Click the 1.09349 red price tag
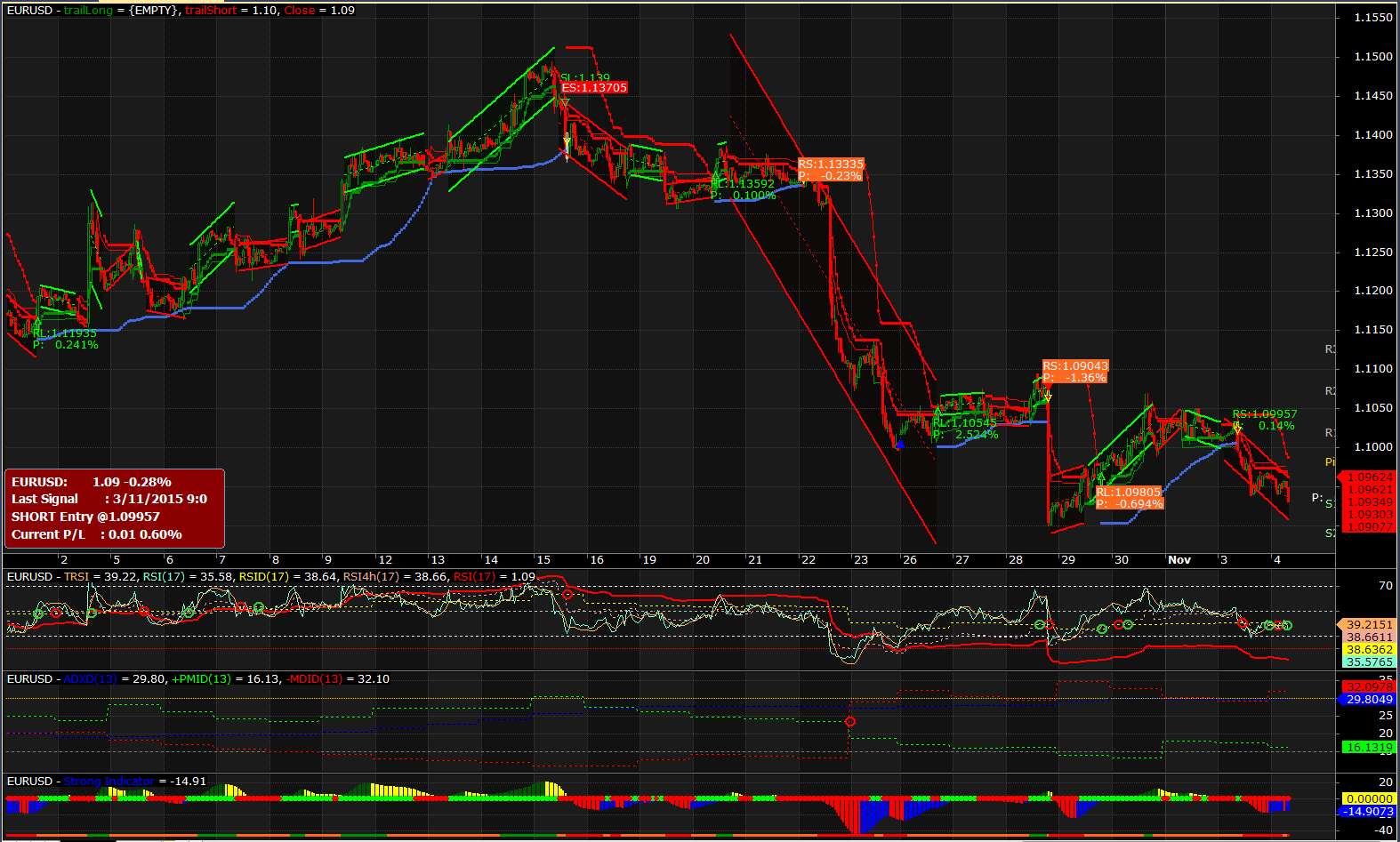The height and width of the screenshot is (842, 1400). coord(1370,502)
